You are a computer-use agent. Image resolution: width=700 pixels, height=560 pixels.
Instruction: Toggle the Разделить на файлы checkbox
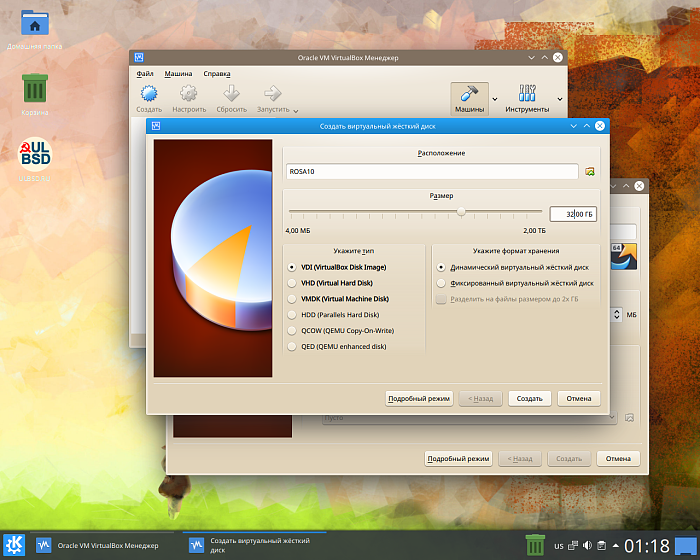441,299
